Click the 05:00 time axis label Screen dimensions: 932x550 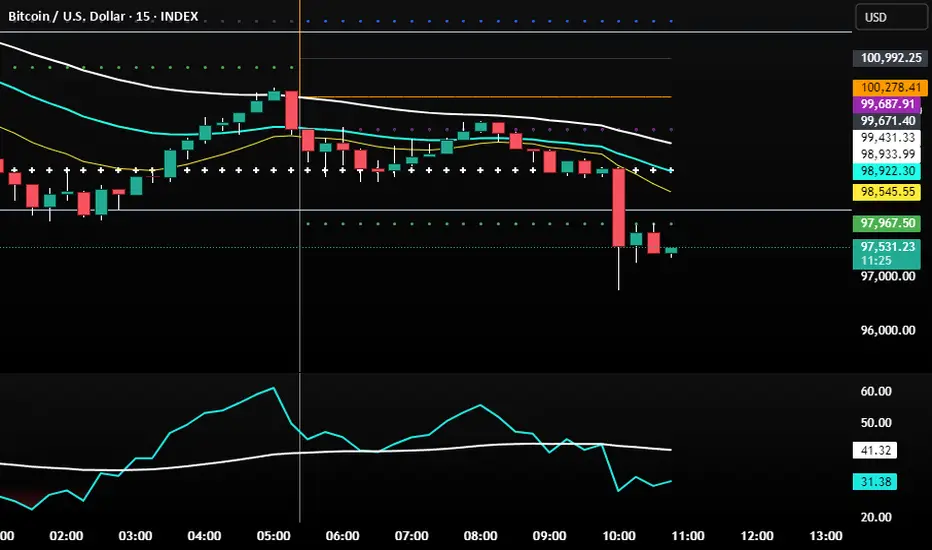point(273,536)
